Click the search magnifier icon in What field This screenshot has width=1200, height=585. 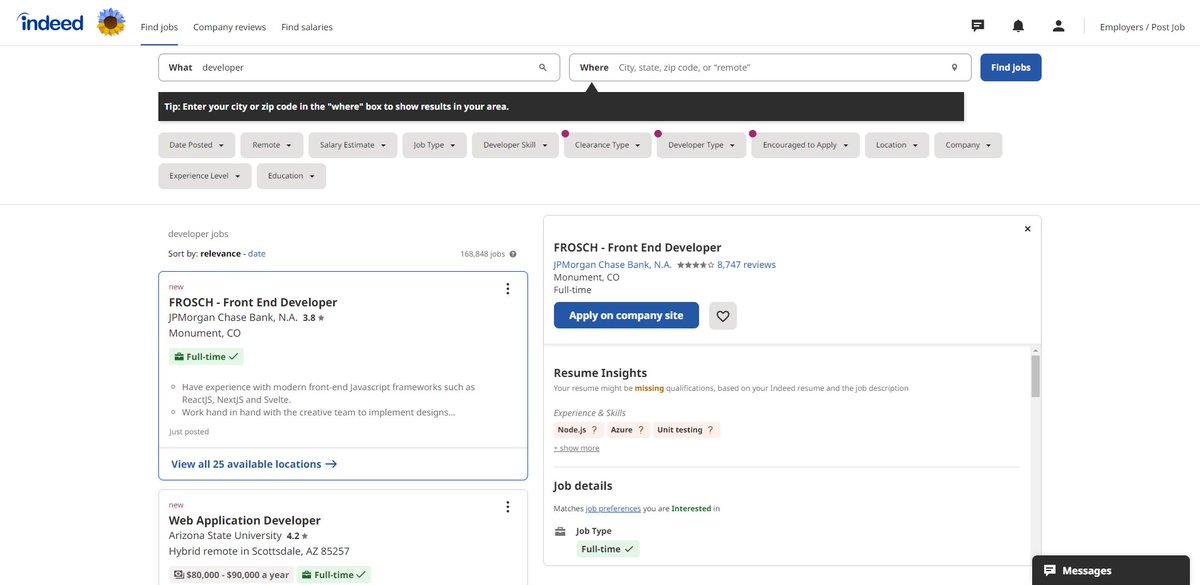(x=543, y=68)
